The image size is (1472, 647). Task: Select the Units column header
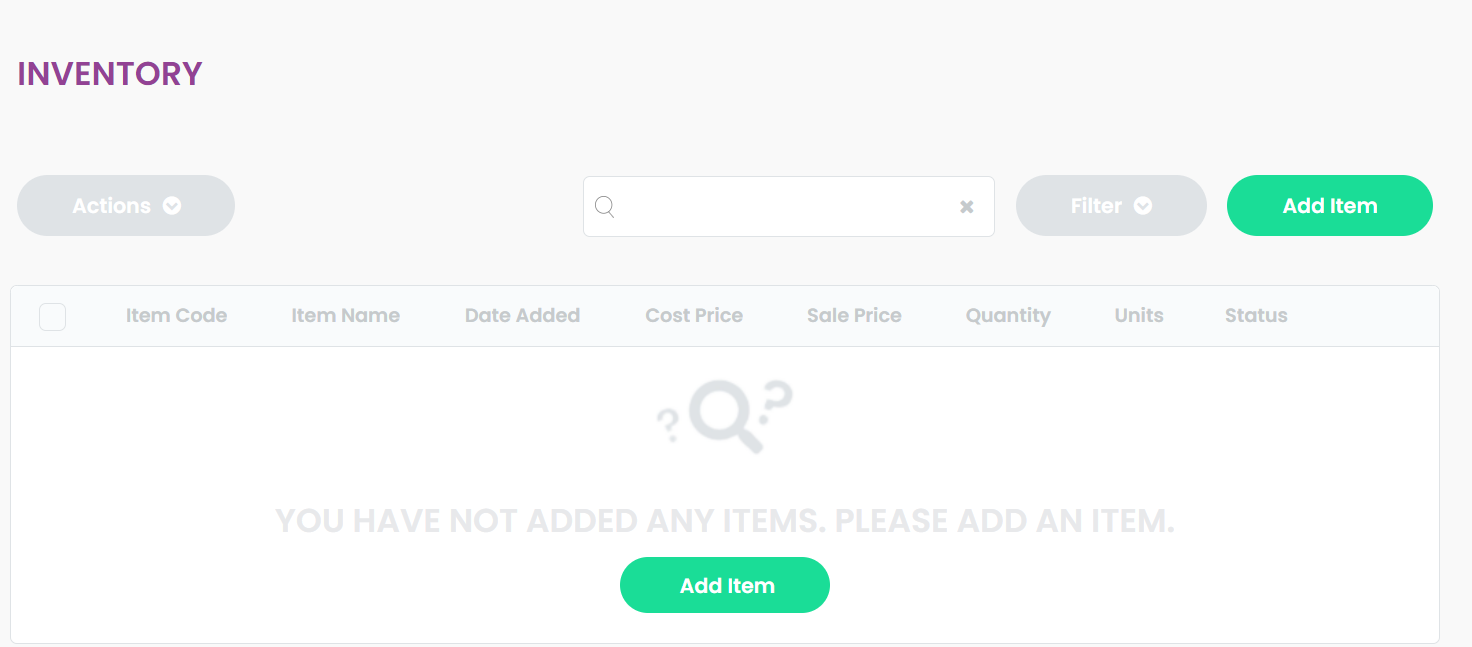point(1139,316)
